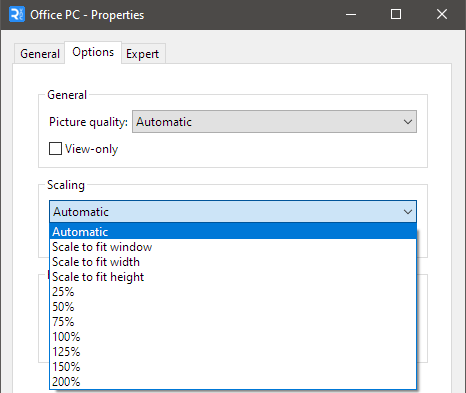Pick 100% scaling from the list

click(x=233, y=337)
